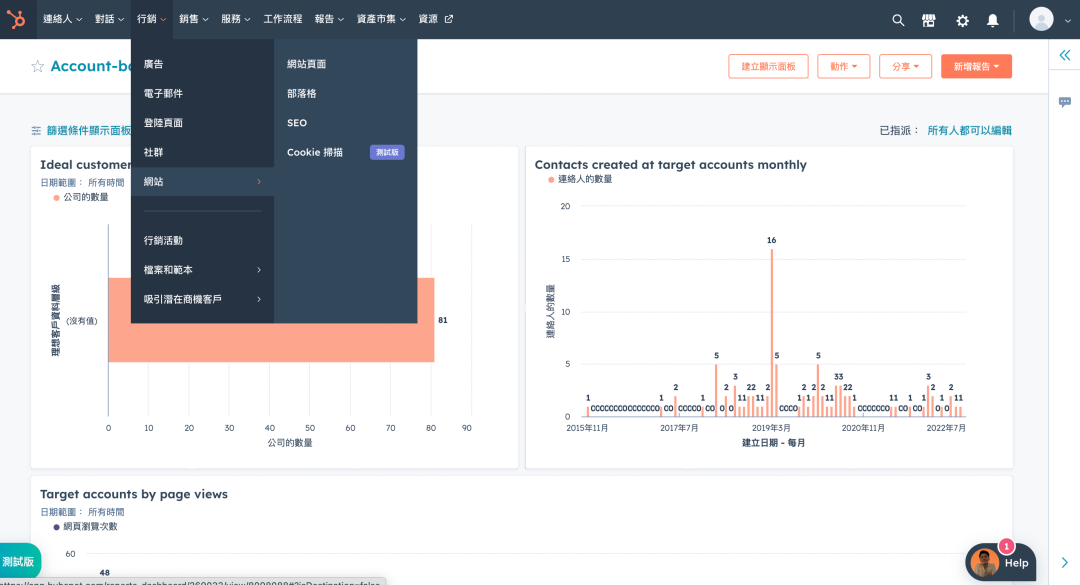1080x585 pixels.
Task: Open settings gear icon
Action: 962,20
